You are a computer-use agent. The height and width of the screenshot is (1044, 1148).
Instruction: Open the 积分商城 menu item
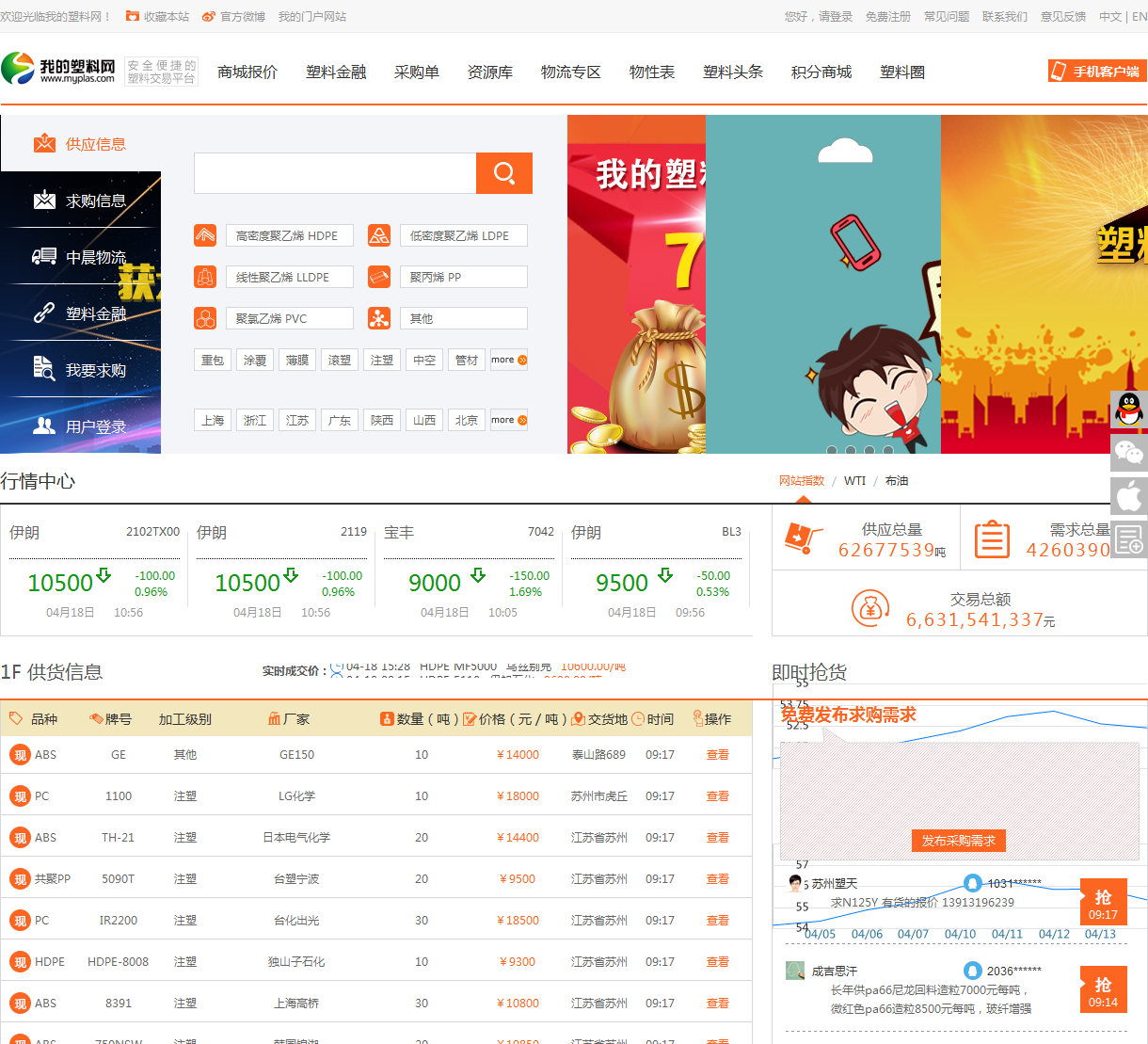821,72
